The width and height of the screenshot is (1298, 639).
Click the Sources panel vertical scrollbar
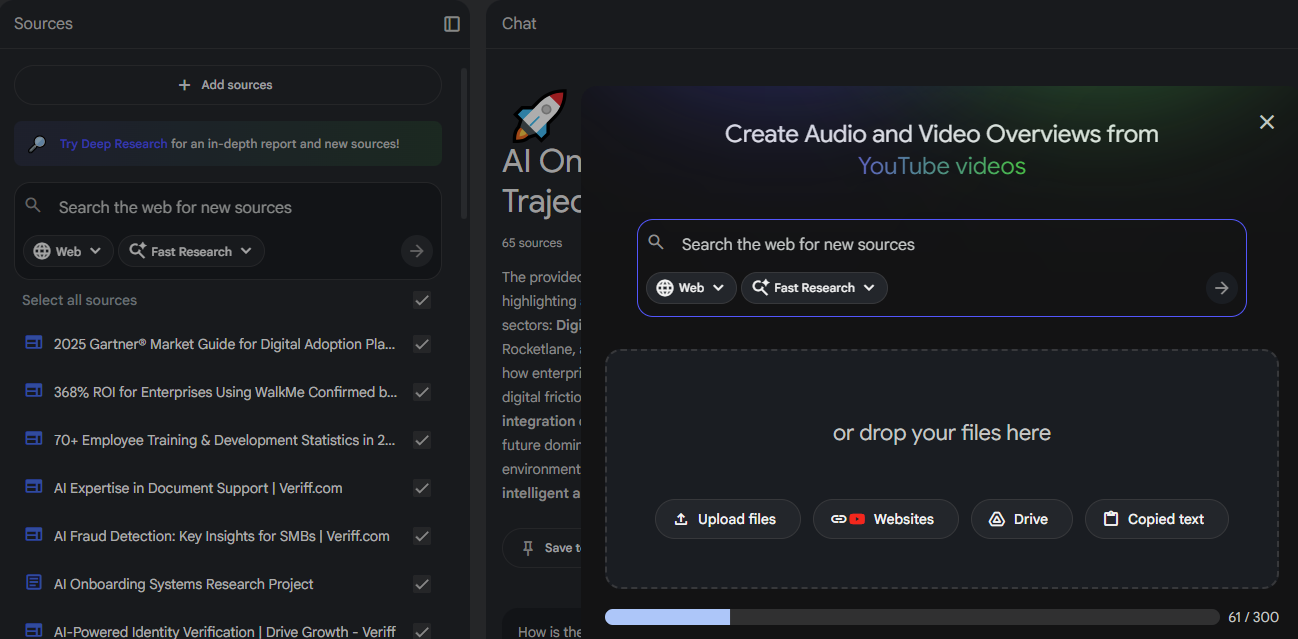tap(464, 143)
